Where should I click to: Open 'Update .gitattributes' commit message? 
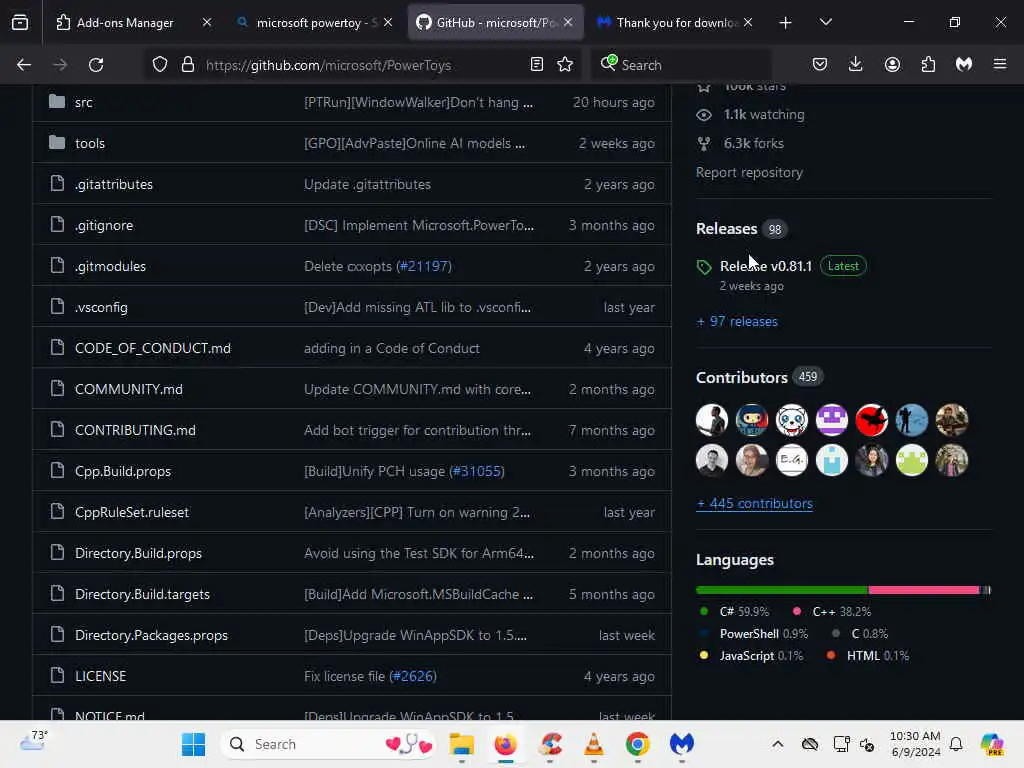click(x=367, y=184)
